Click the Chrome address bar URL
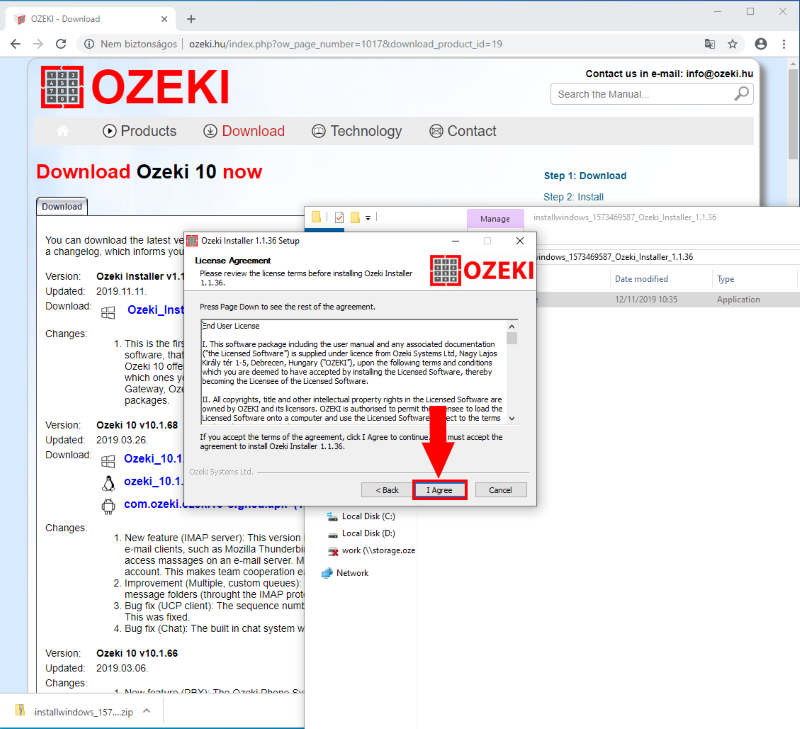This screenshot has width=800, height=729. tap(345, 44)
